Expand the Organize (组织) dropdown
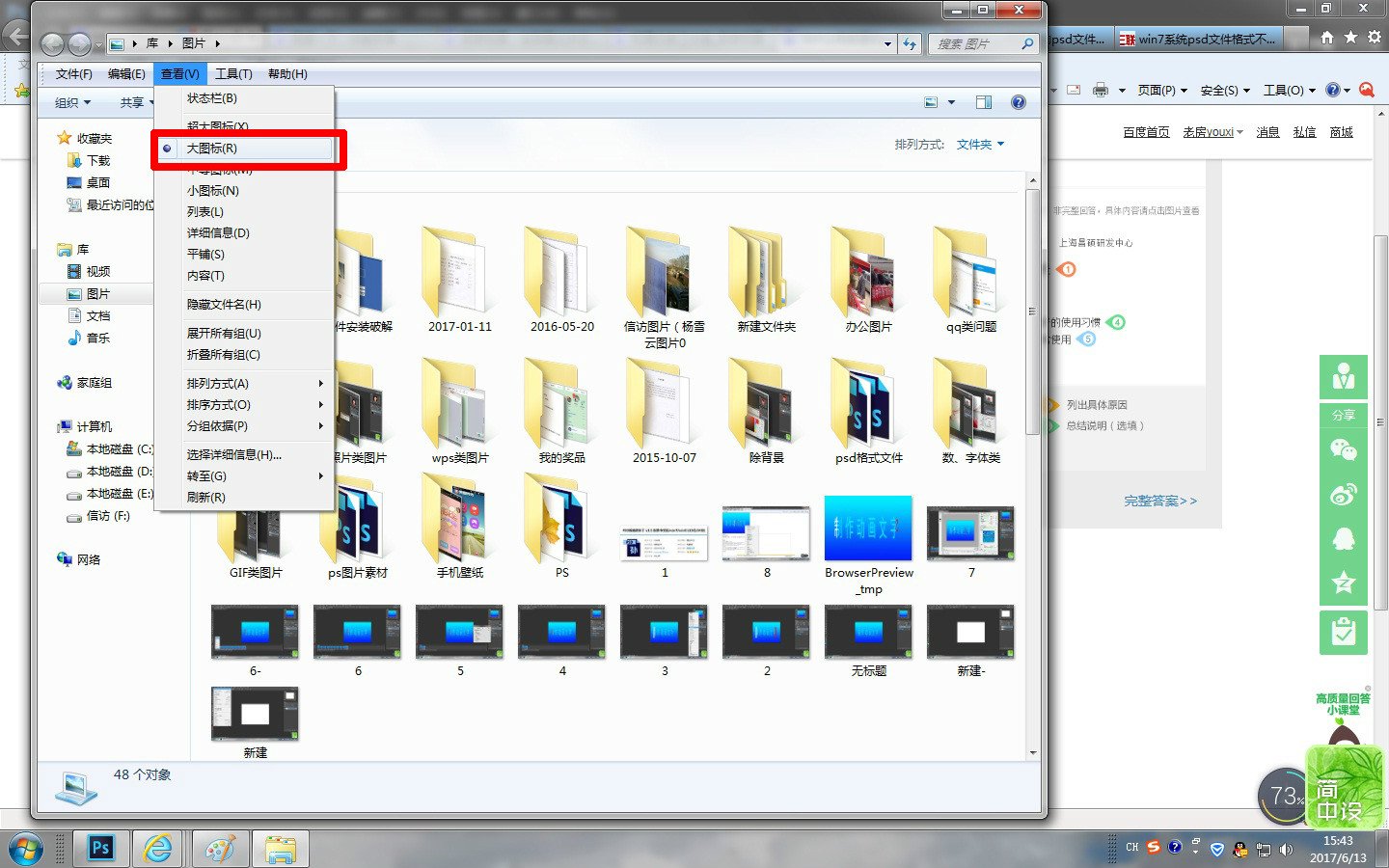Viewport: 1389px width, 868px height. coord(72,102)
